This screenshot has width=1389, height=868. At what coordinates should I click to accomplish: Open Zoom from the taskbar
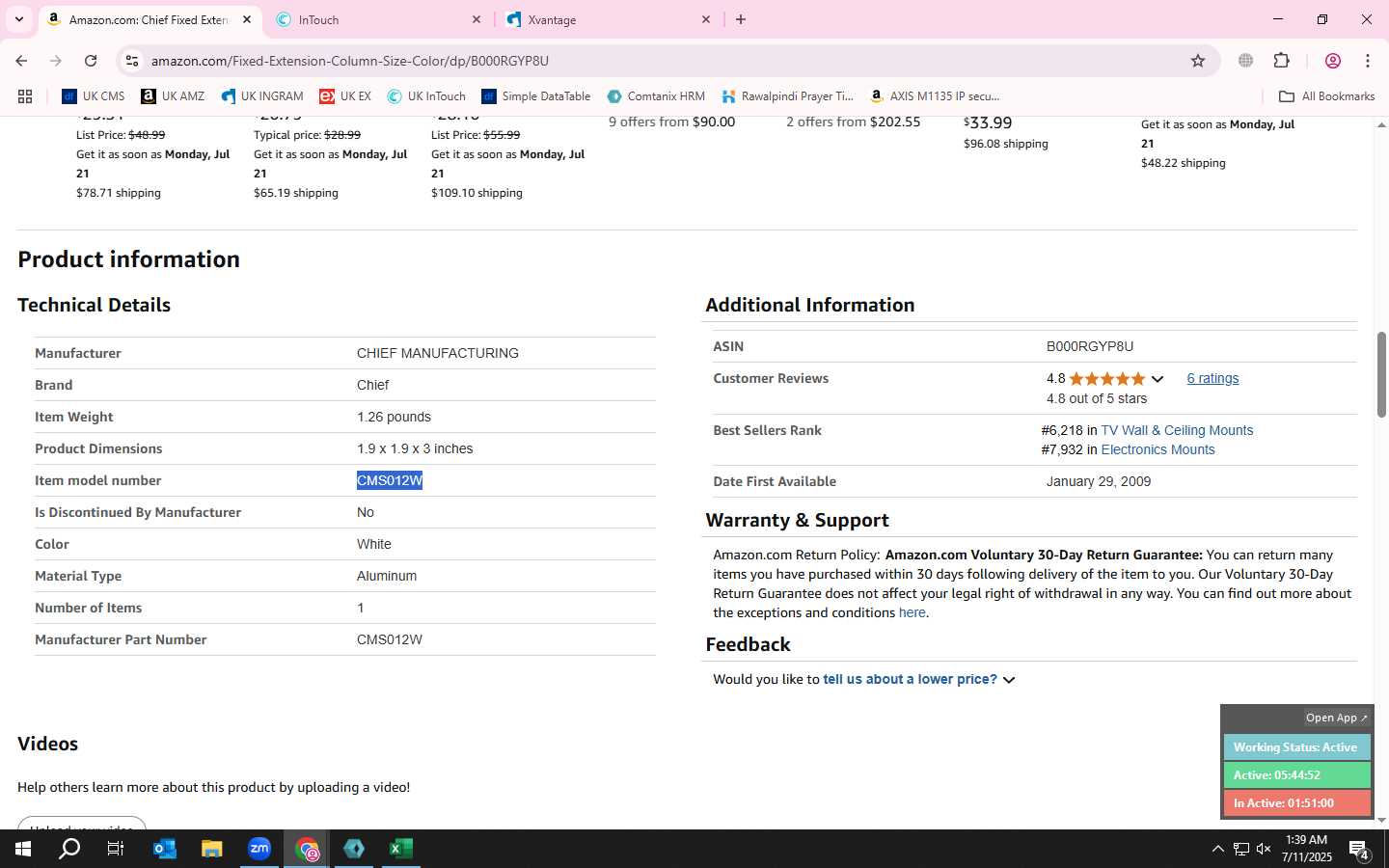[x=259, y=849]
